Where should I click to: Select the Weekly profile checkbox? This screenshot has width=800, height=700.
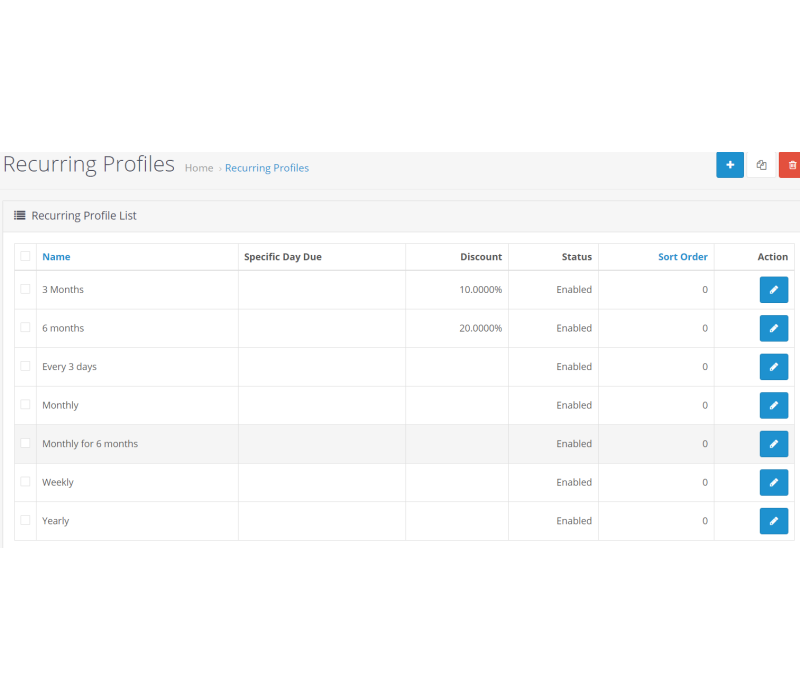(x=25, y=481)
